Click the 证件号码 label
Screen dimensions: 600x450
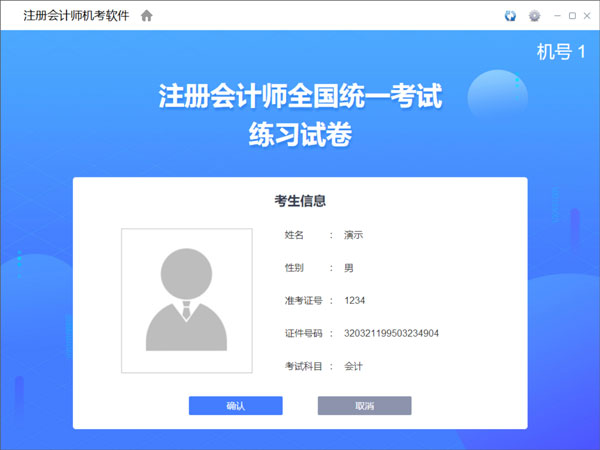(303, 333)
